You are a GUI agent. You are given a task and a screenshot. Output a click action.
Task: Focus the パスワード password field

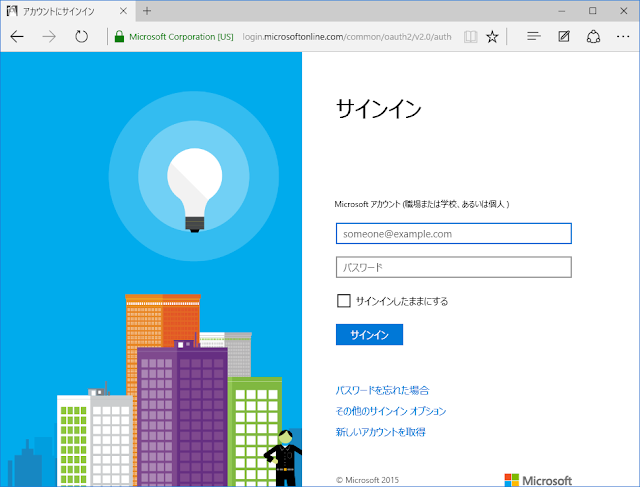pyautogui.click(x=453, y=267)
